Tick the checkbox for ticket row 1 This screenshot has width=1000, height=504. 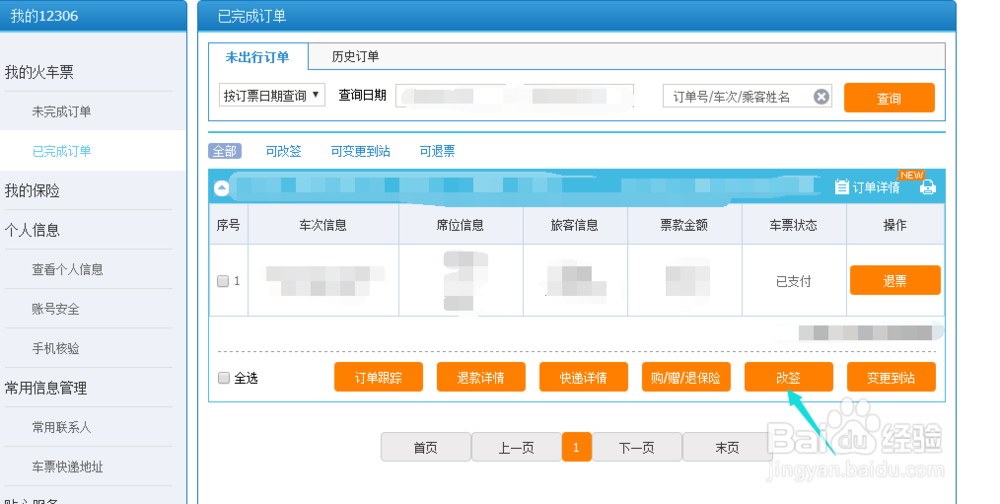pos(223,281)
